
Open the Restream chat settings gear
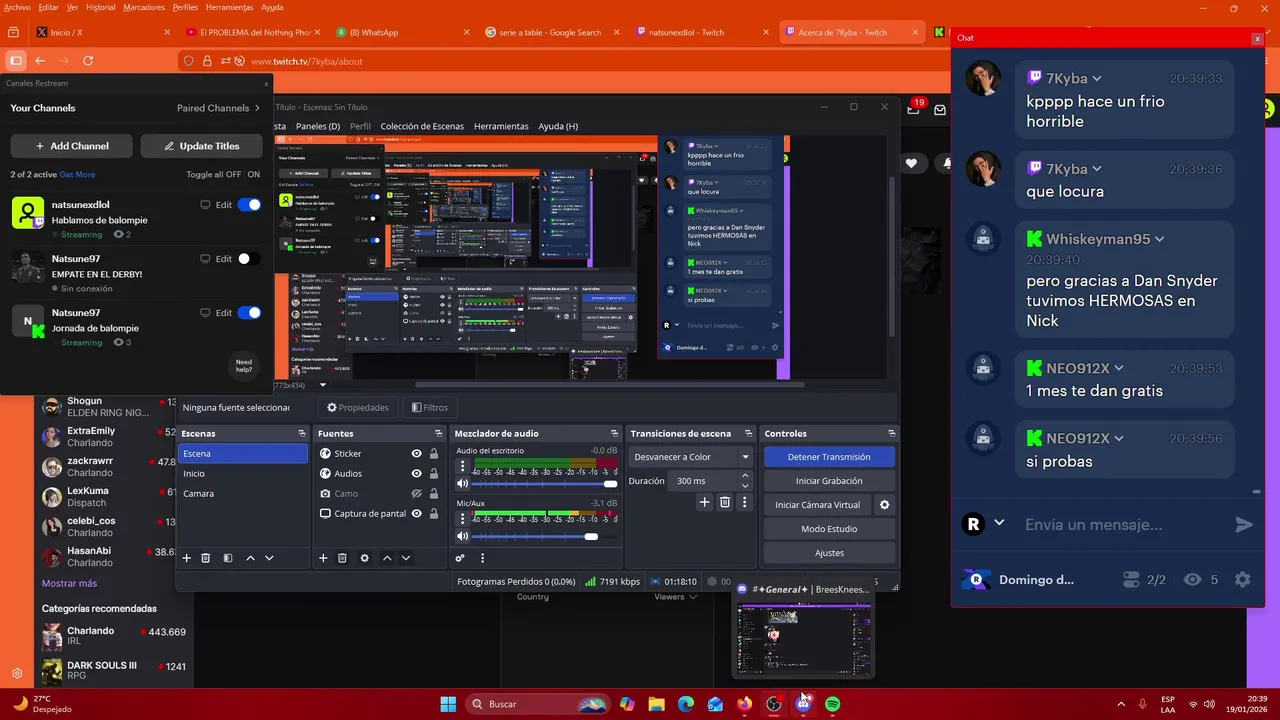coord(1243,579)
